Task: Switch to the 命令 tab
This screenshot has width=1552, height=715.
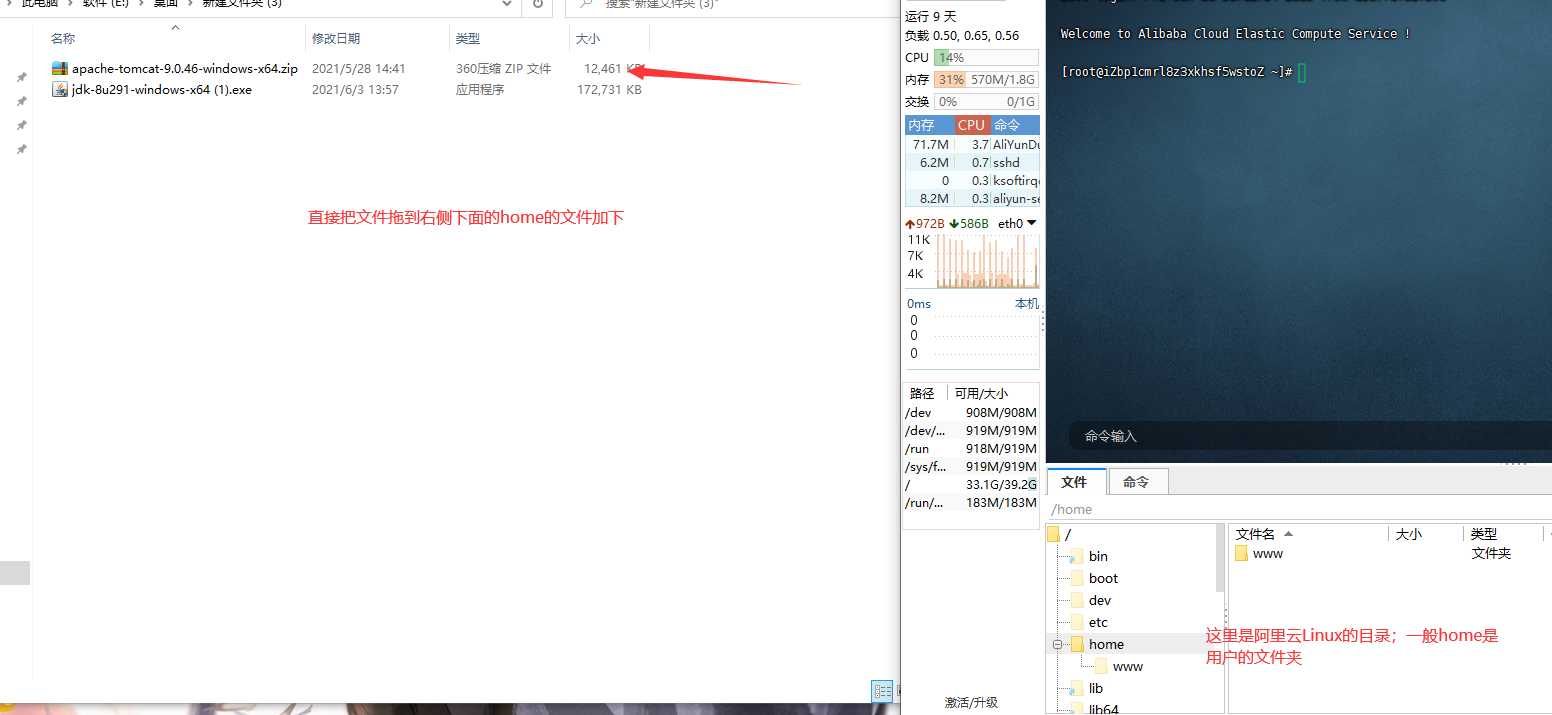Action: pyautogui.click(x=1137, y=482)
